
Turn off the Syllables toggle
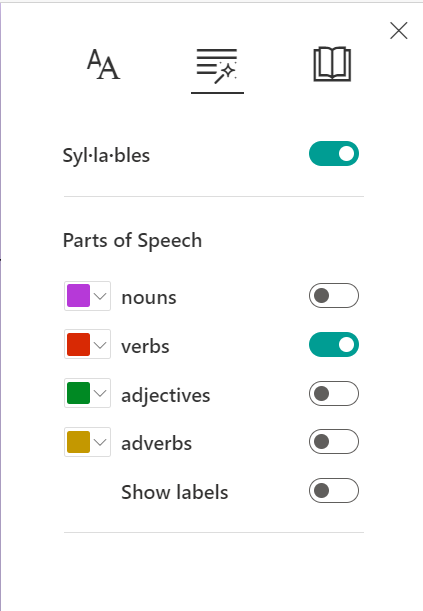click(x=334, y=154)
